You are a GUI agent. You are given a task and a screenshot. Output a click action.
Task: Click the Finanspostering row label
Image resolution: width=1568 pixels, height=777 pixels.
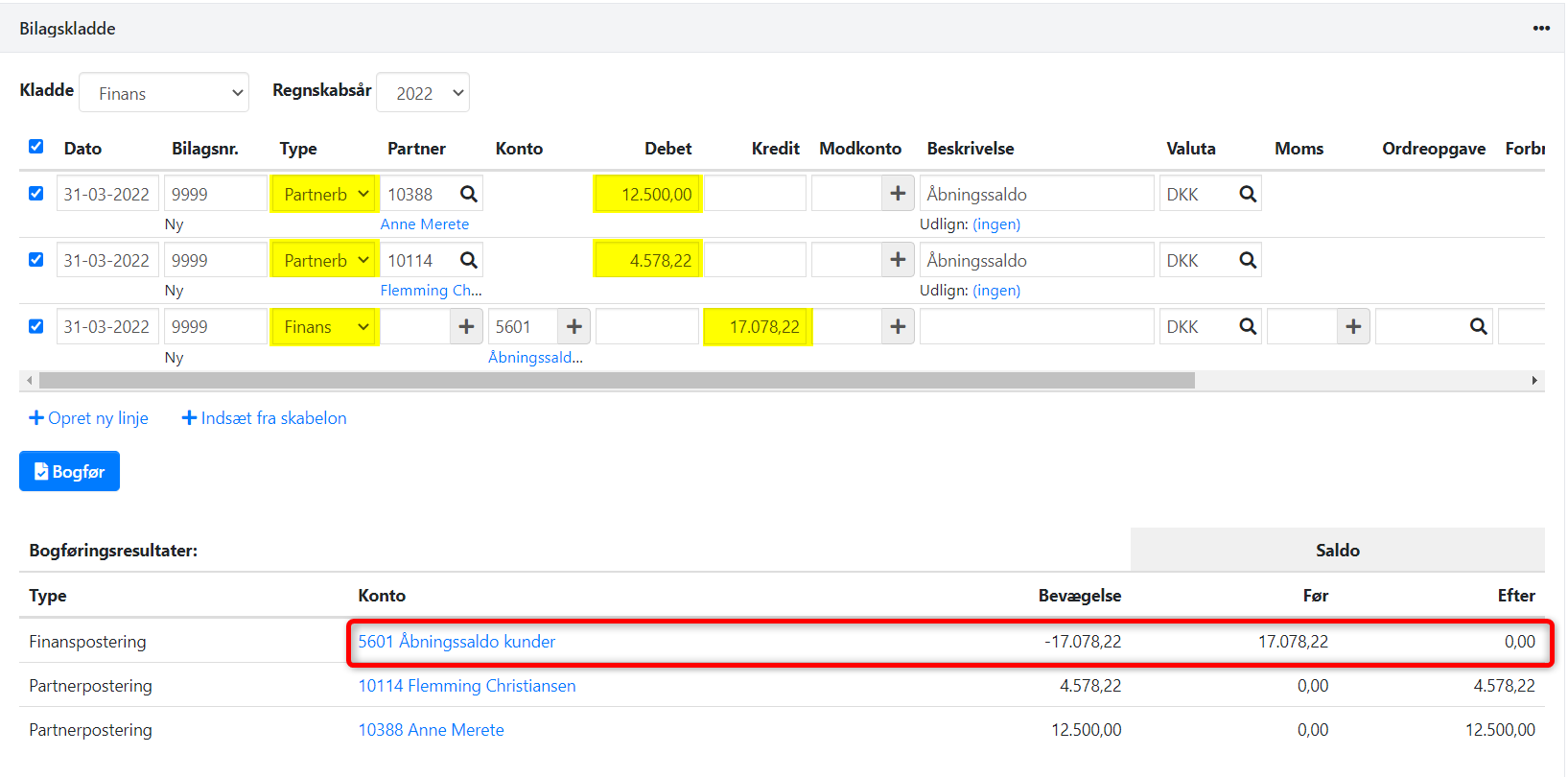pos(87,642)
